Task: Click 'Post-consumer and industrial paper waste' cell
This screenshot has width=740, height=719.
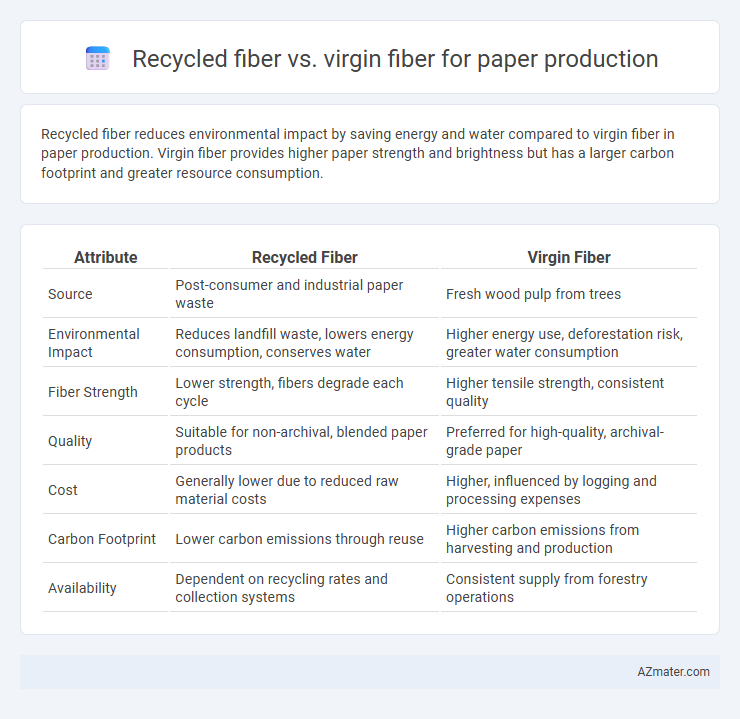Action: tap(304, 294)
